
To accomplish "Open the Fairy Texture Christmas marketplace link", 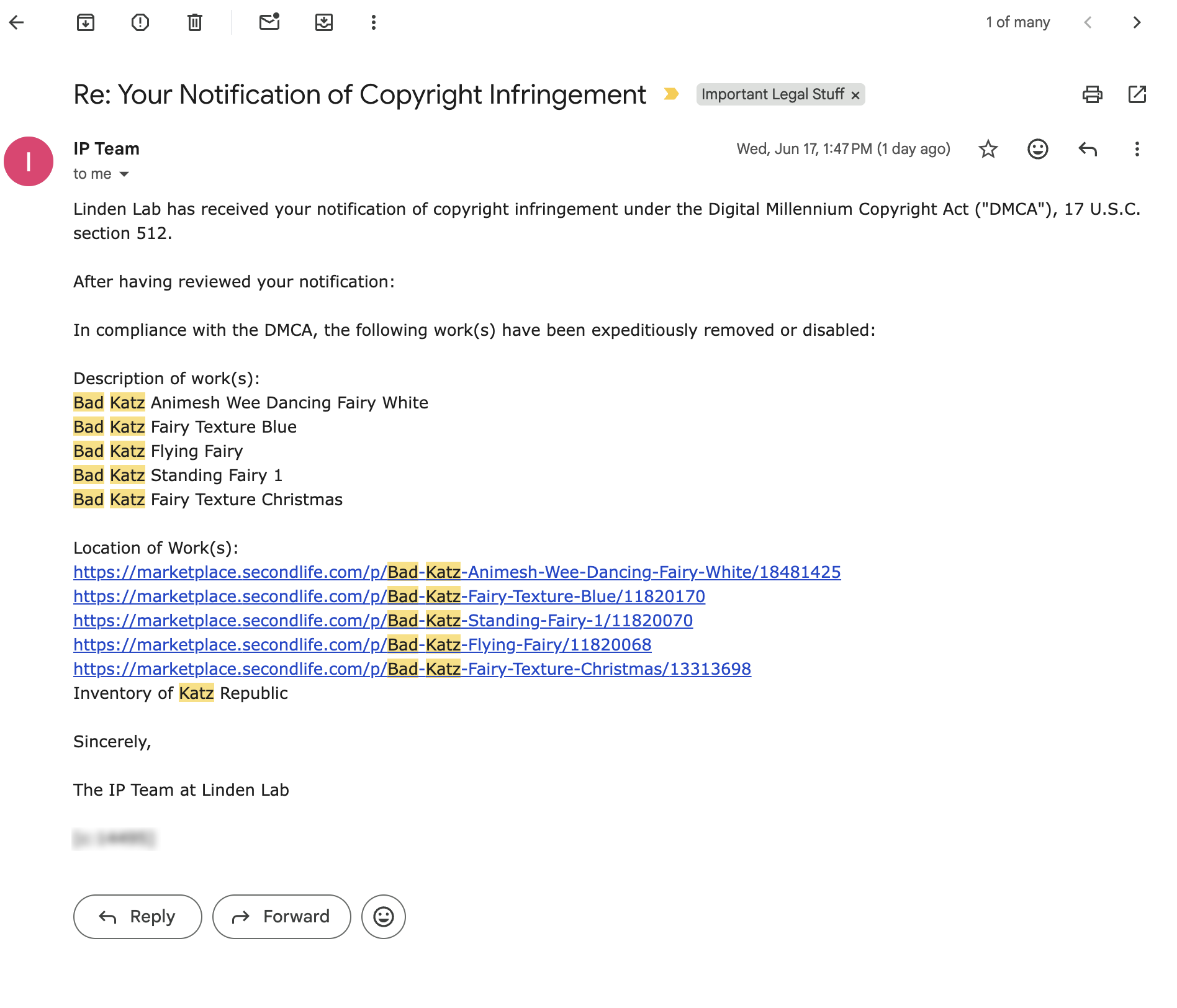I will (x=412, y=669).
